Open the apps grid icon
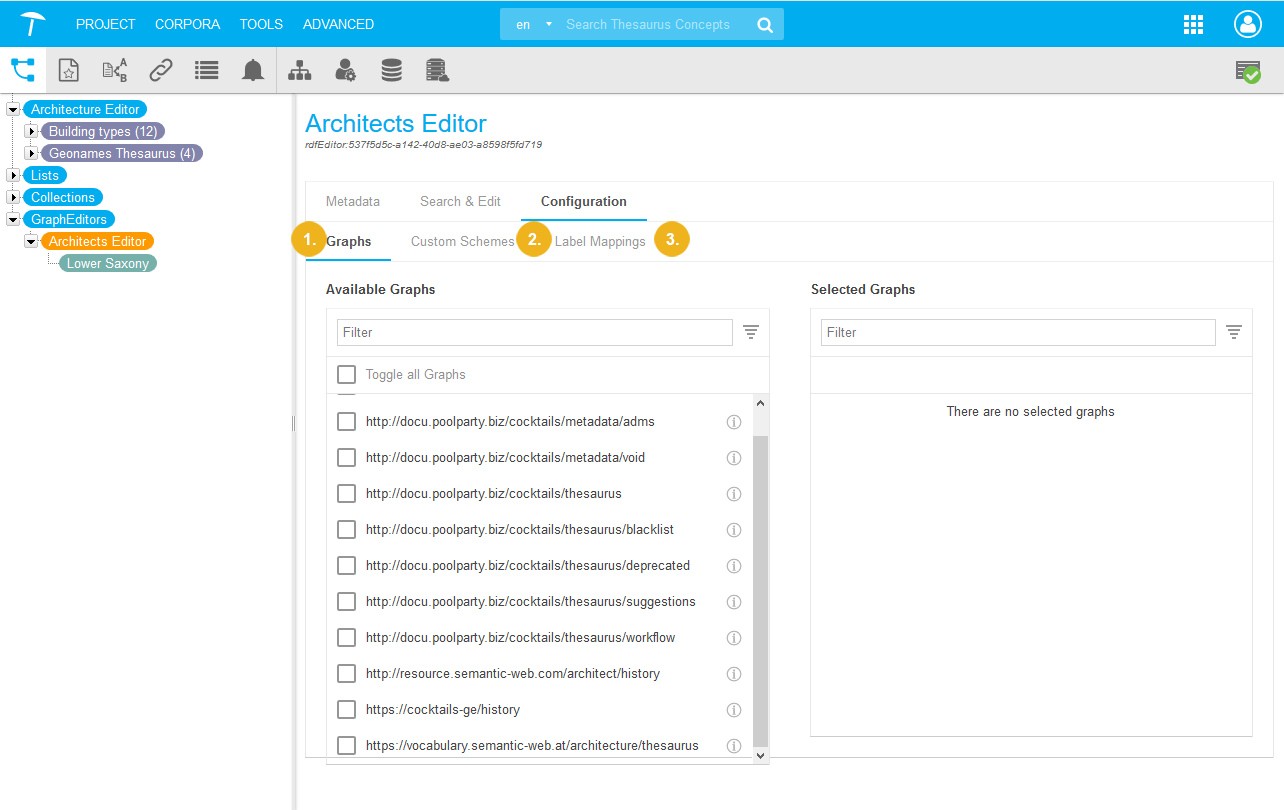Image resolution: width=1284 pixels, height=810 pixels. (1193, 25)
